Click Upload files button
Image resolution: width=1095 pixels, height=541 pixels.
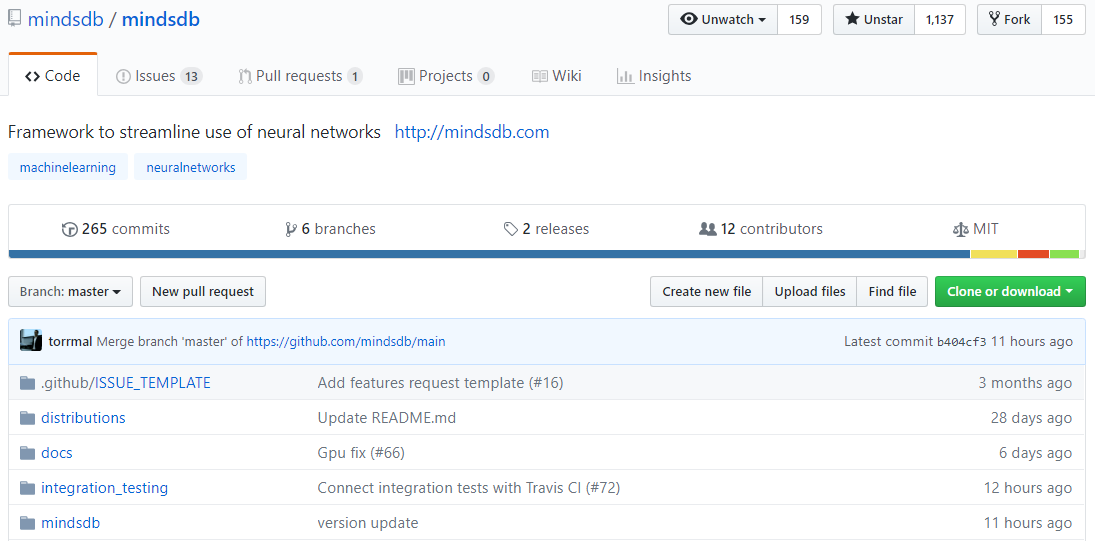pos(810,291)
